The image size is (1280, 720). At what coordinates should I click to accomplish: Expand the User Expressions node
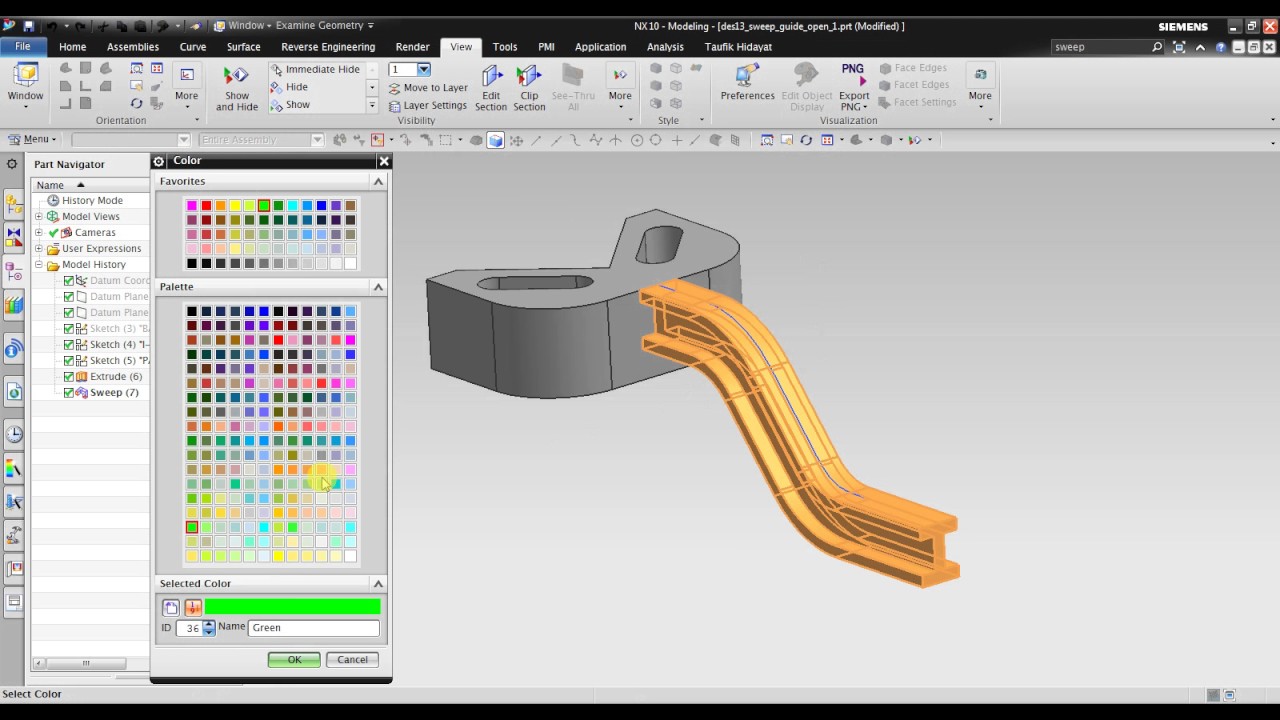click(39, 249)
